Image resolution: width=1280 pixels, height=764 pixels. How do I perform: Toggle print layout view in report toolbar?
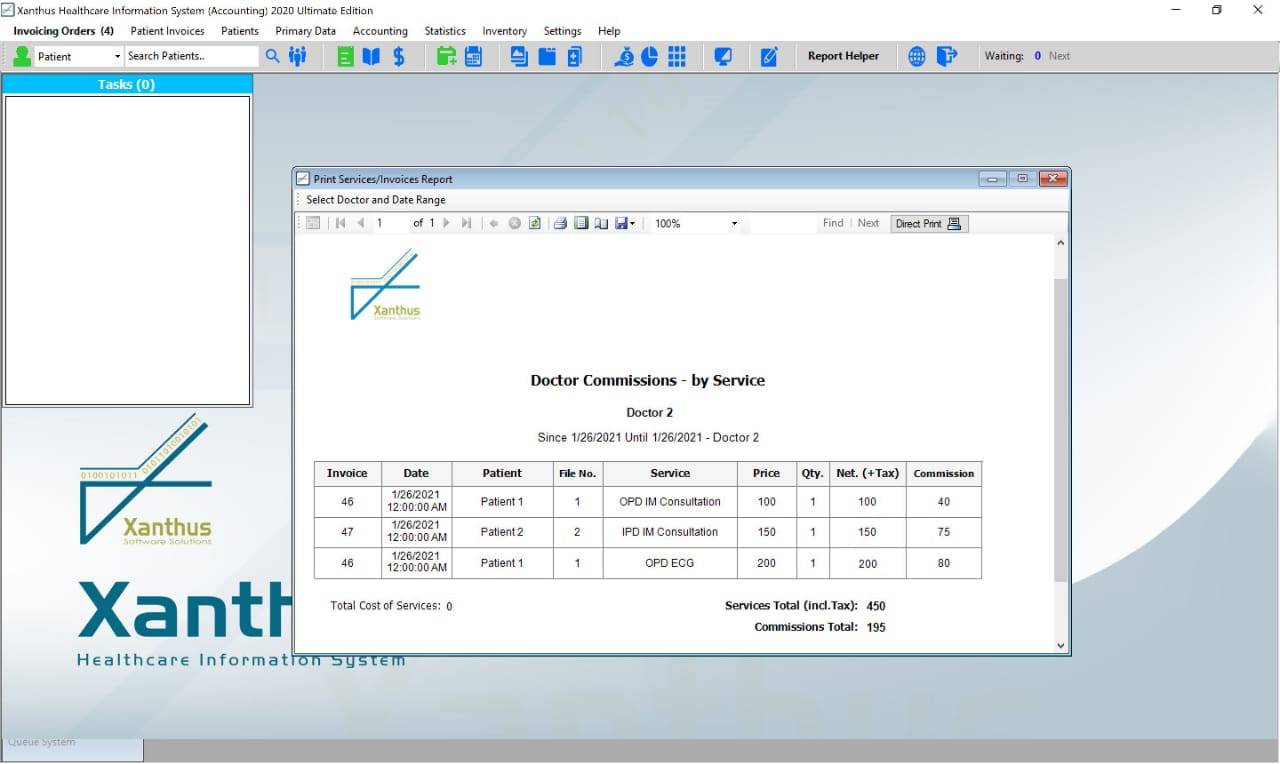(581, 223)
